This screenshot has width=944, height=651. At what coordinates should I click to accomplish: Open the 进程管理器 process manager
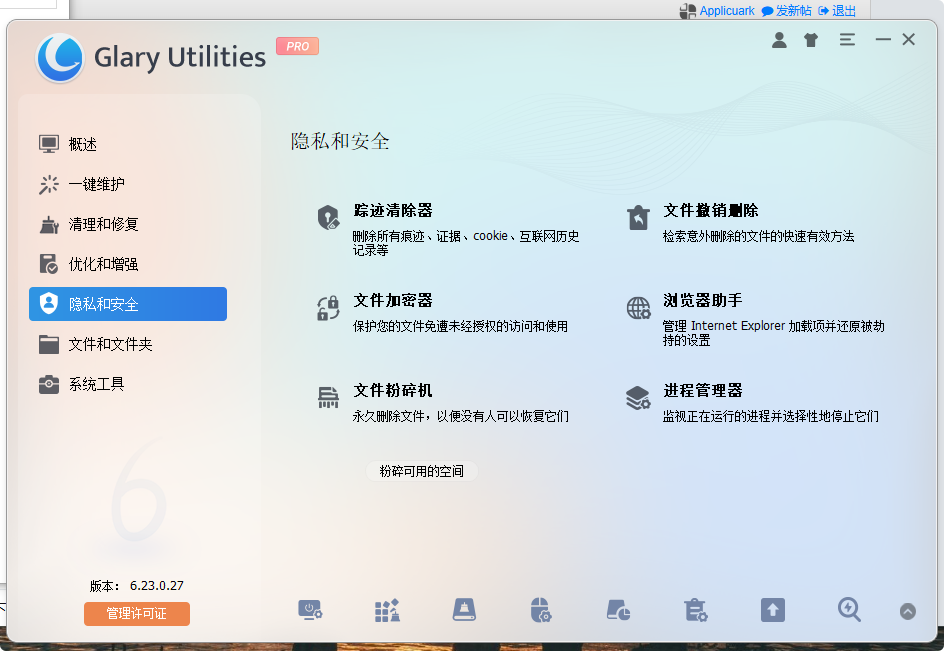point(705,391)
